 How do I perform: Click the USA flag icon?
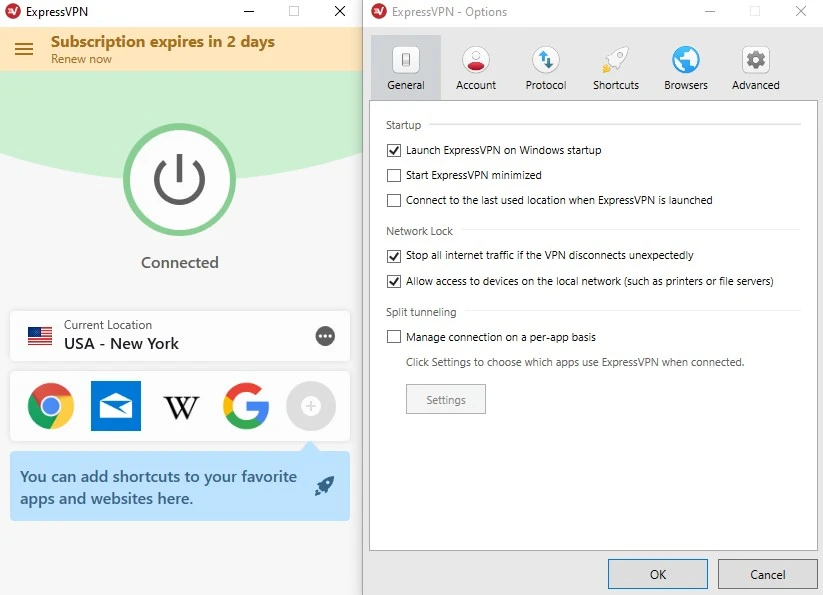click(40, 336)
